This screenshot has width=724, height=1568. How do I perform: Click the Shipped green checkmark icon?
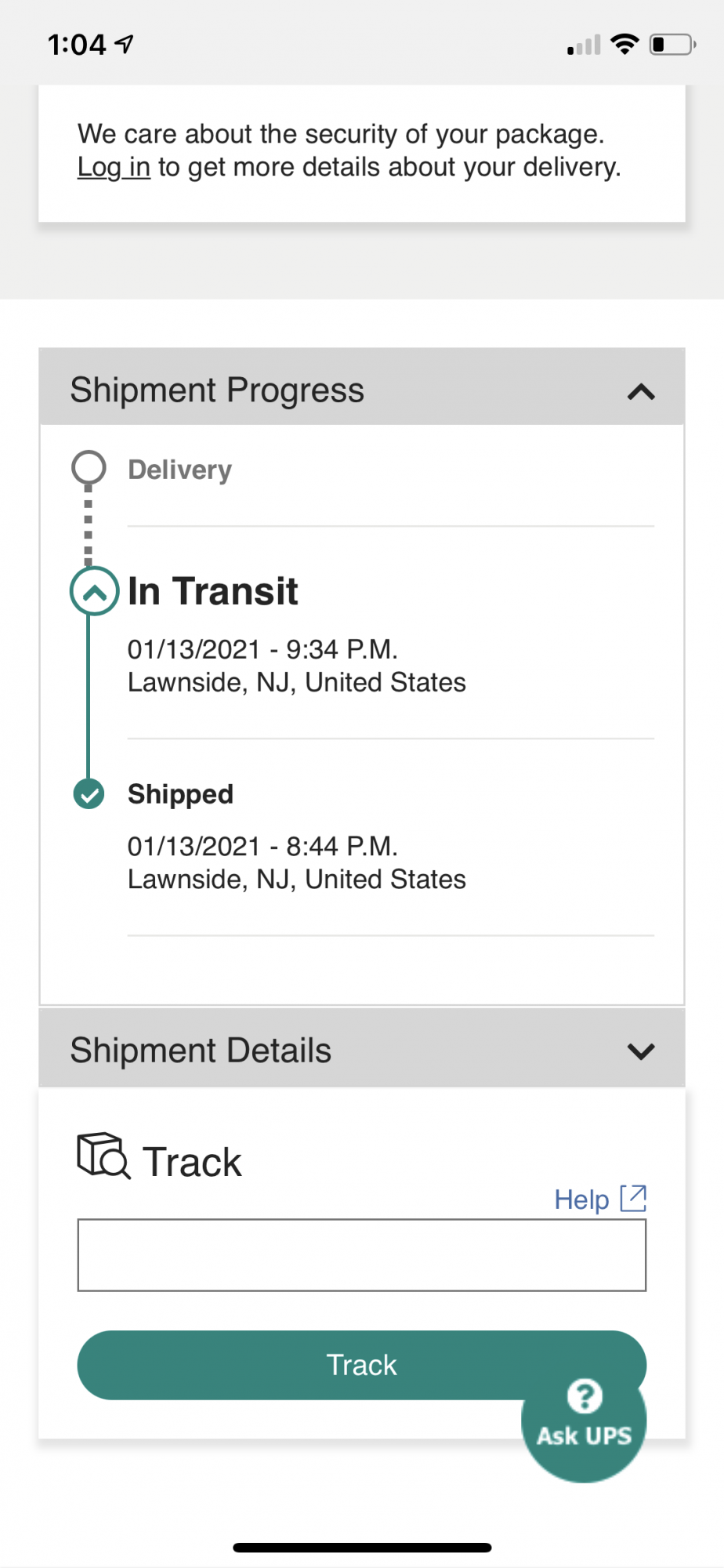89,794
